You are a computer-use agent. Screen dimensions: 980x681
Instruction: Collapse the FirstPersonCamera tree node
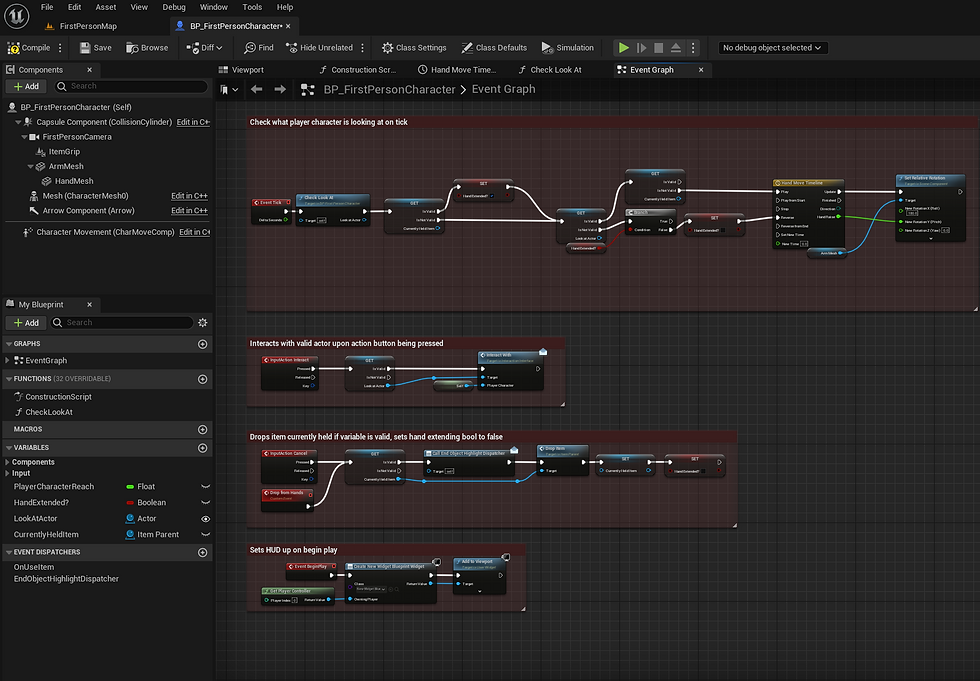[x=24, y=137]
